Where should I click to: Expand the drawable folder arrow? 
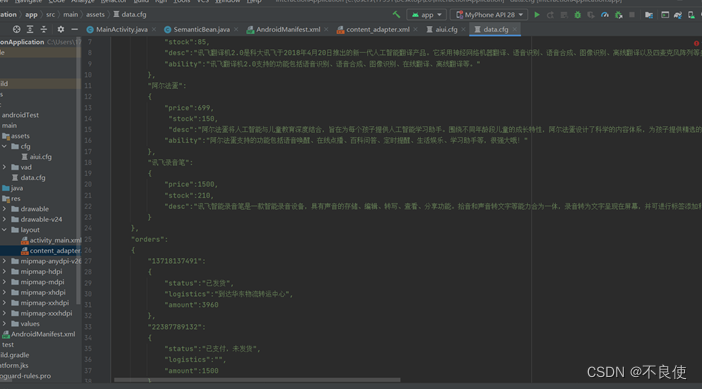pyautogui.click(x=4, y=209)
